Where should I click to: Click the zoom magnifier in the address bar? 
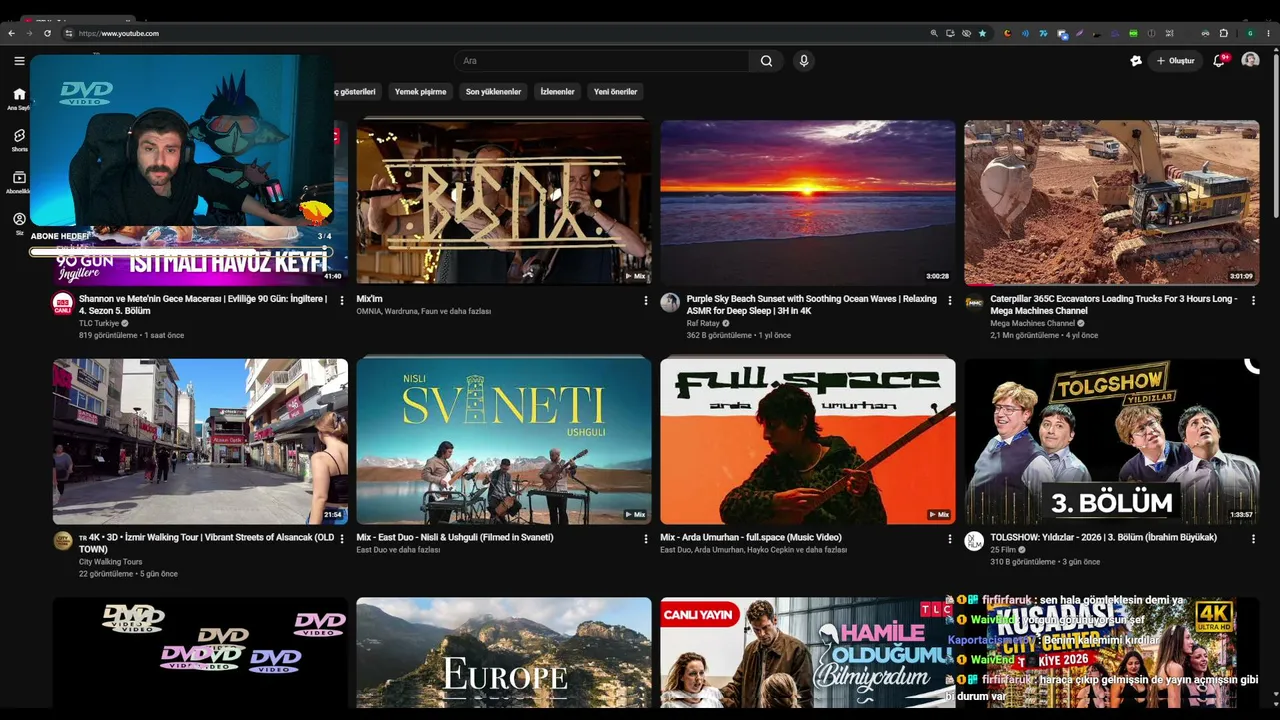click(x=934, y=33)
